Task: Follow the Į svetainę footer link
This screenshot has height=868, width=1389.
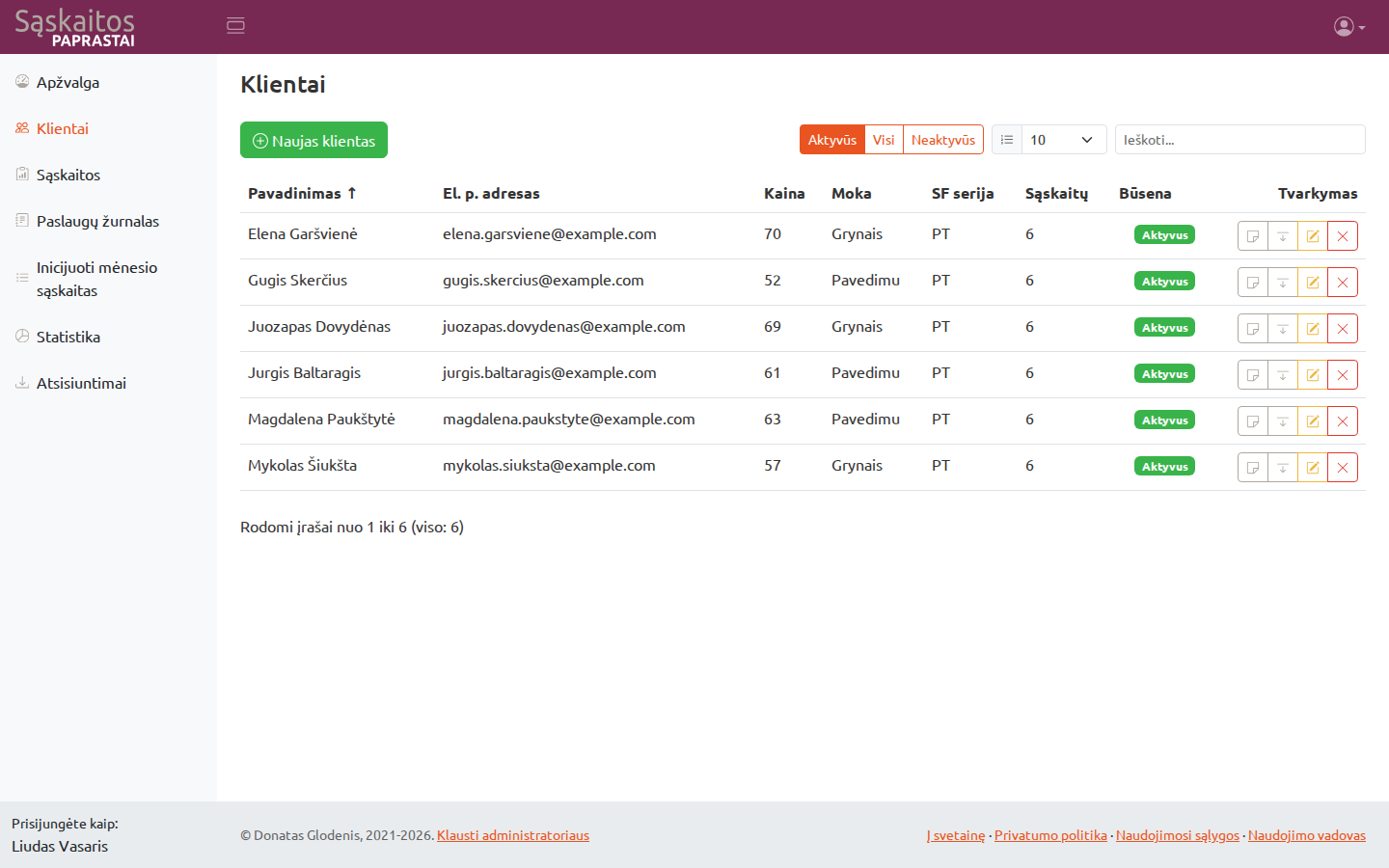Action: tap(956, 836)
